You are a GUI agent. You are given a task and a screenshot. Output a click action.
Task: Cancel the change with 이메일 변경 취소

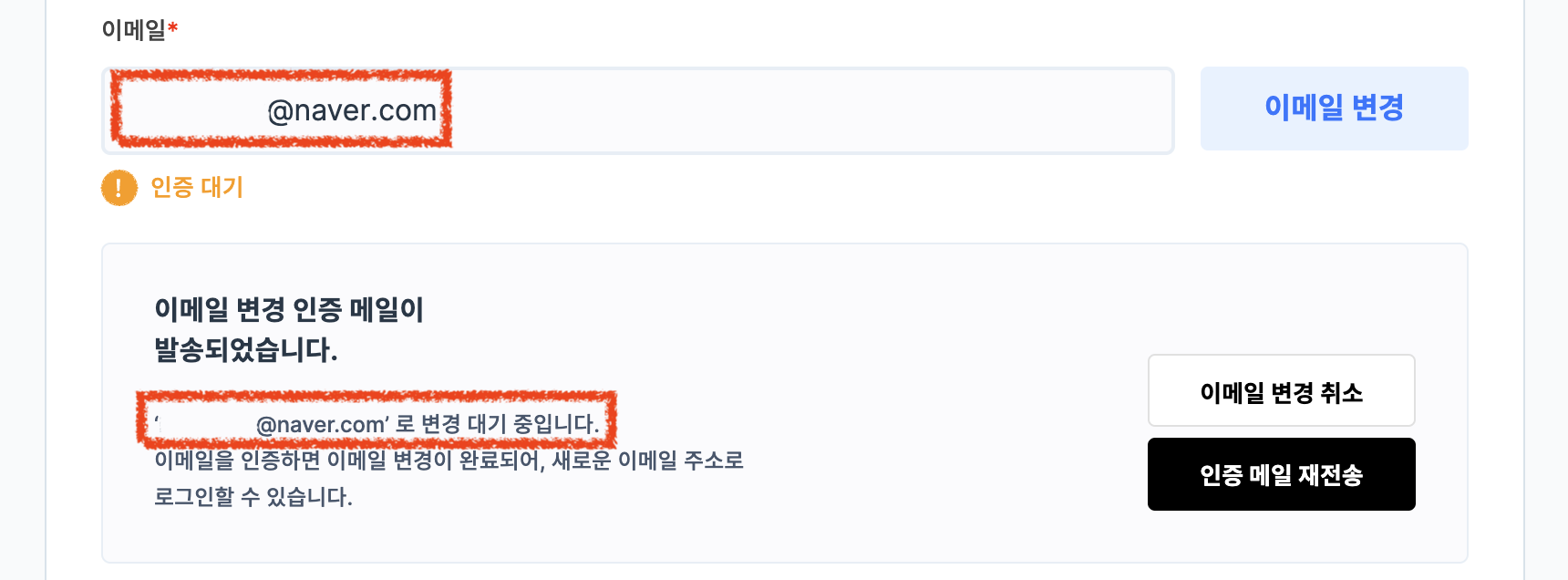[1281, 390]
